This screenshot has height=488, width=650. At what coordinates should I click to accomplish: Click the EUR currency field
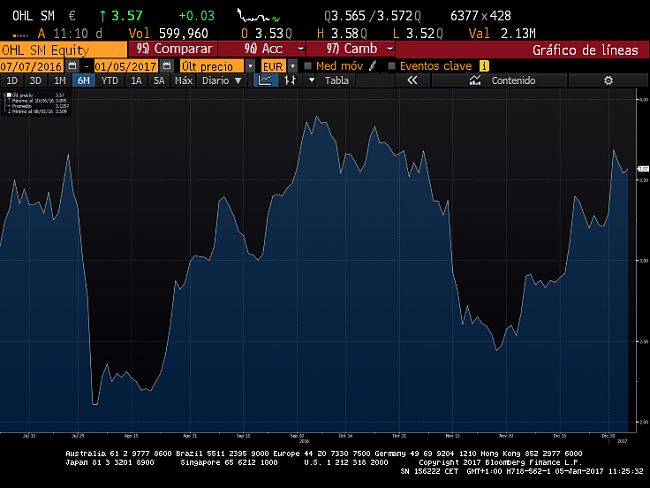tap(273, 66)
